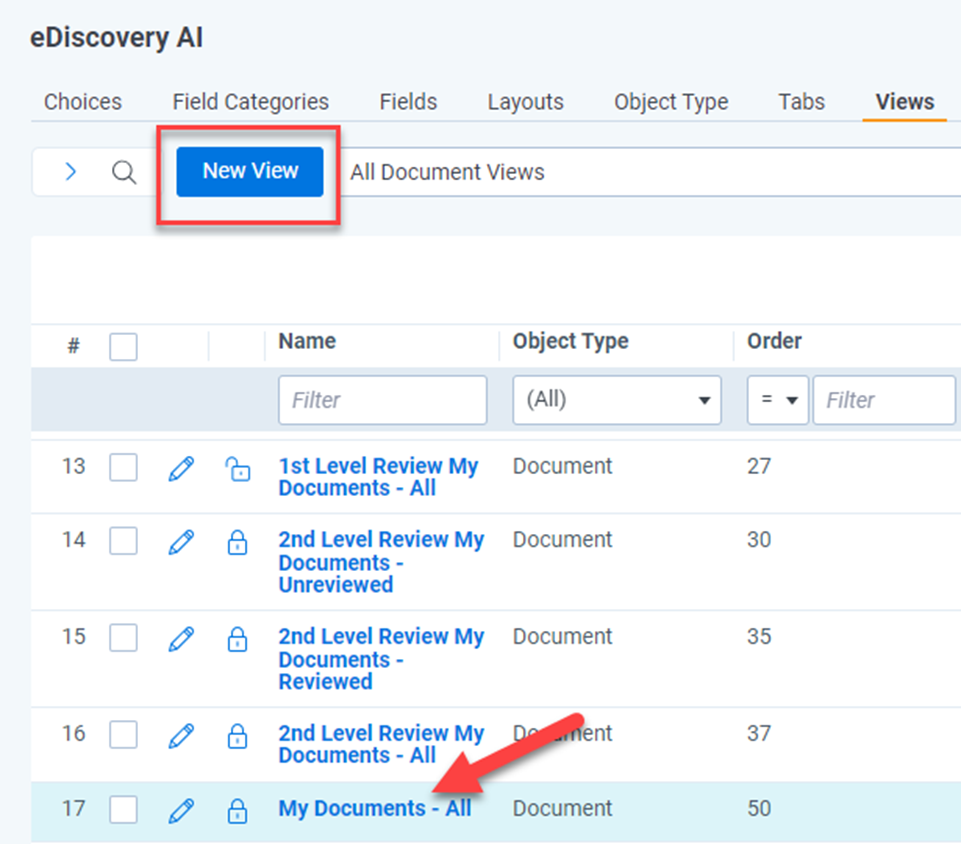The height and width of the screenshot is (844, 961).
Task: Select the Layouts tab
Action: (525, 102)
